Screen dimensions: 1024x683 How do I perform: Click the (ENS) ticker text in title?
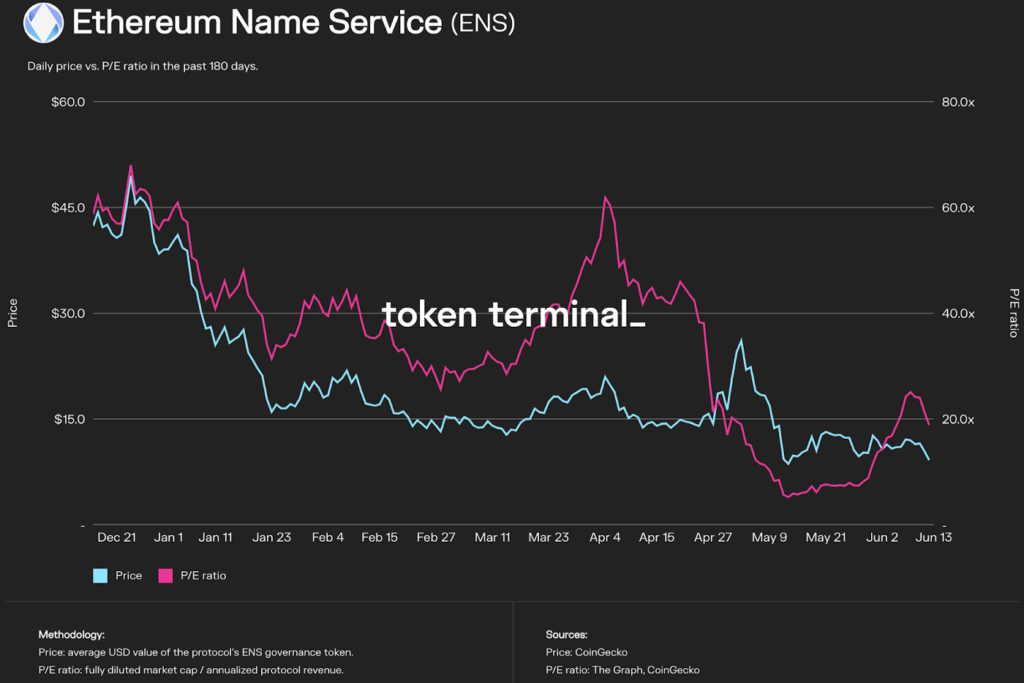point(483,23)
